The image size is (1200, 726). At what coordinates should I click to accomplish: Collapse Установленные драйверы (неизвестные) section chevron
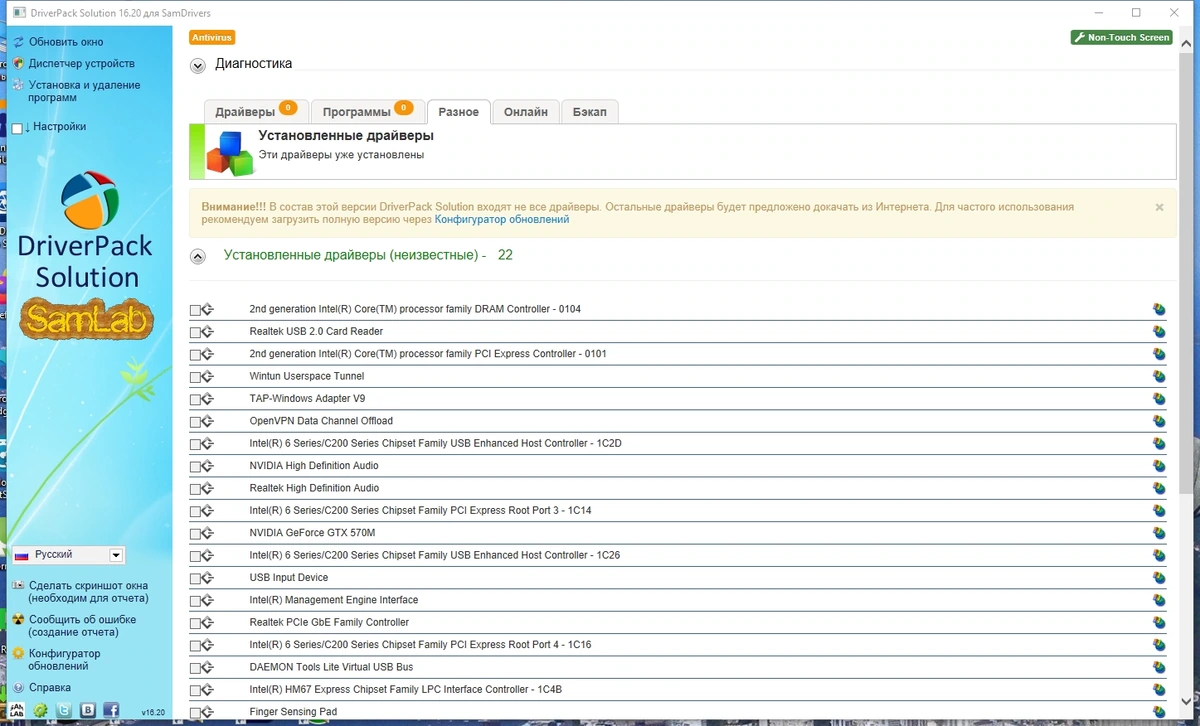(x=198, y=257)
